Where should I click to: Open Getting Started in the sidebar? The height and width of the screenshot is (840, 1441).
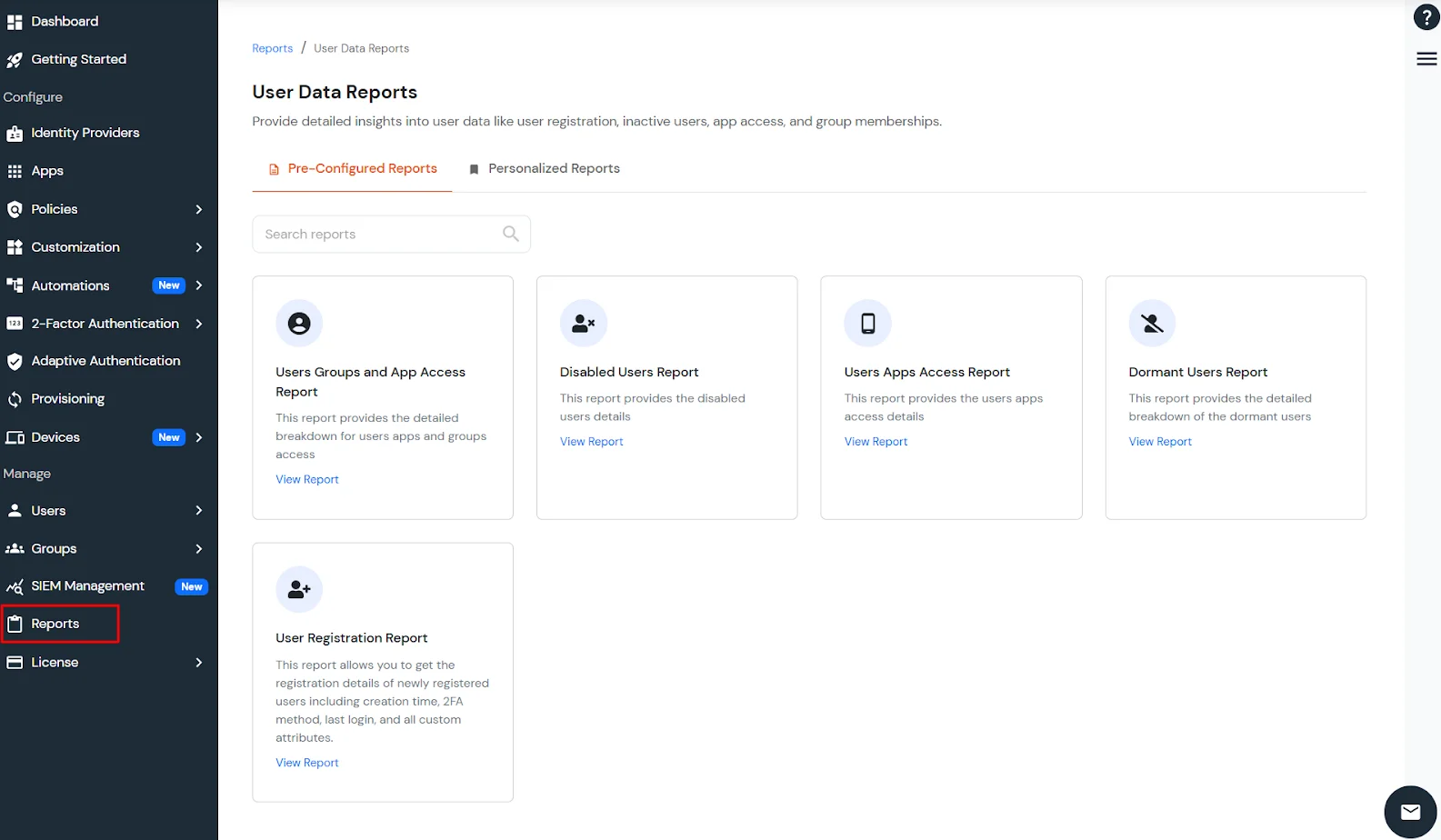[x=78, y=60]
